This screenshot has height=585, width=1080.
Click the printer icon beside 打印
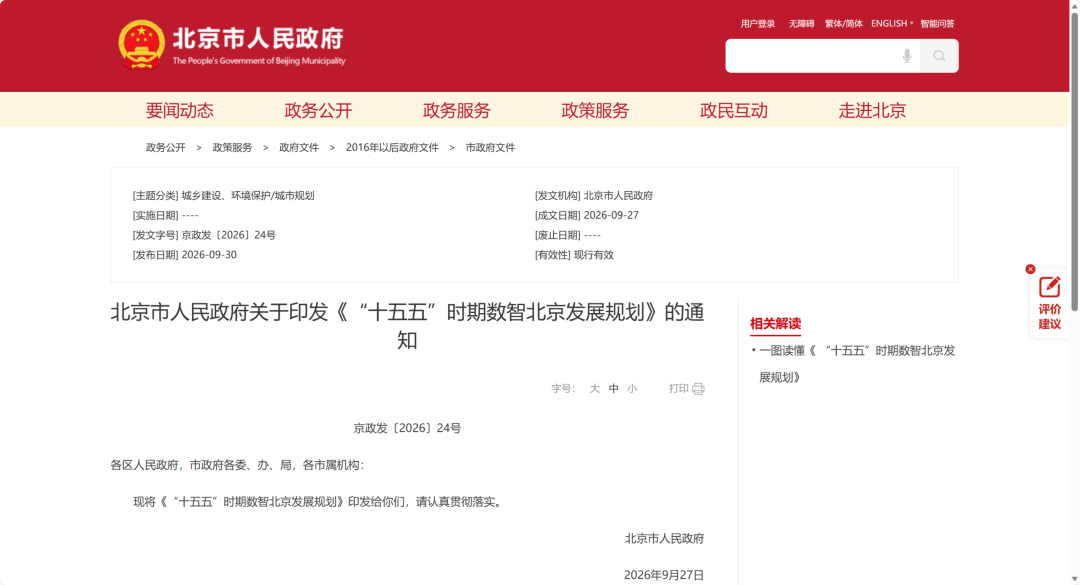click(698, 389)
